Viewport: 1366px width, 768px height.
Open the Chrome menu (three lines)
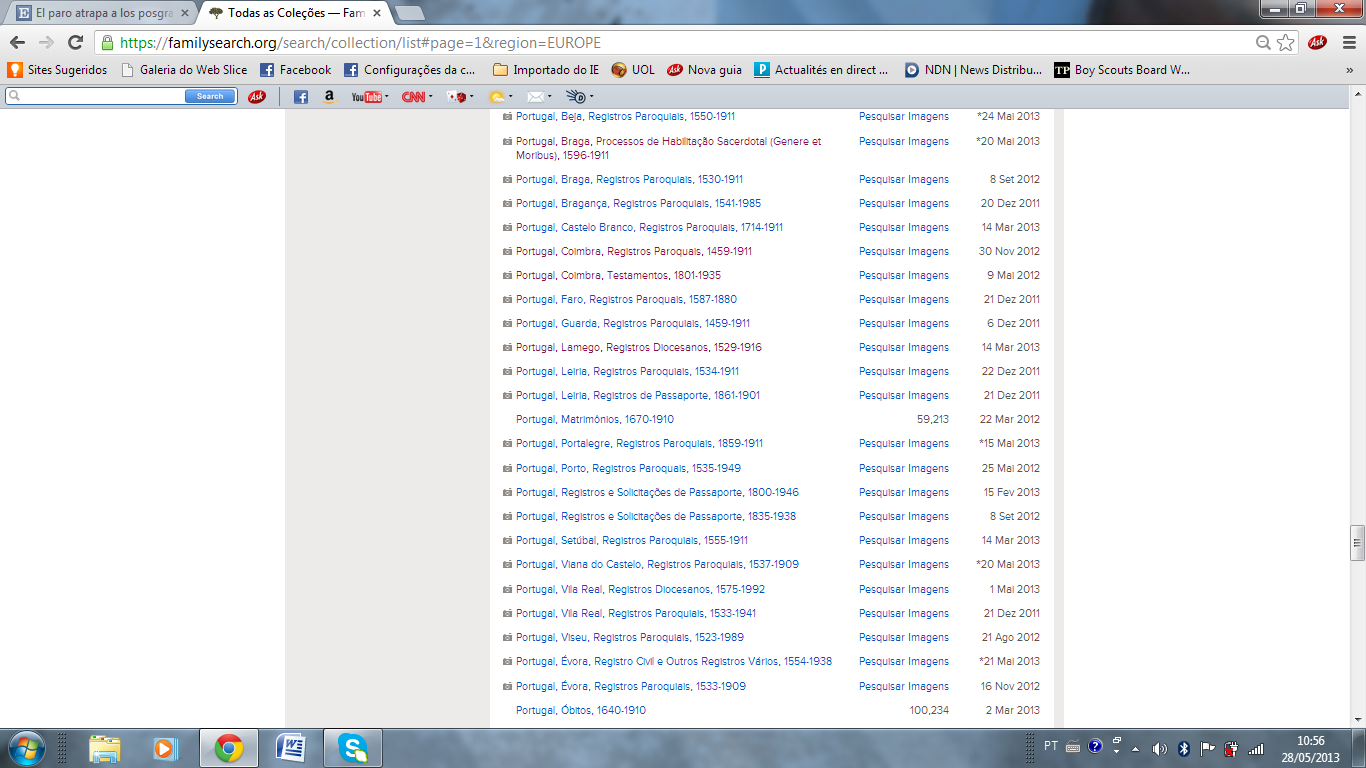1346,43
